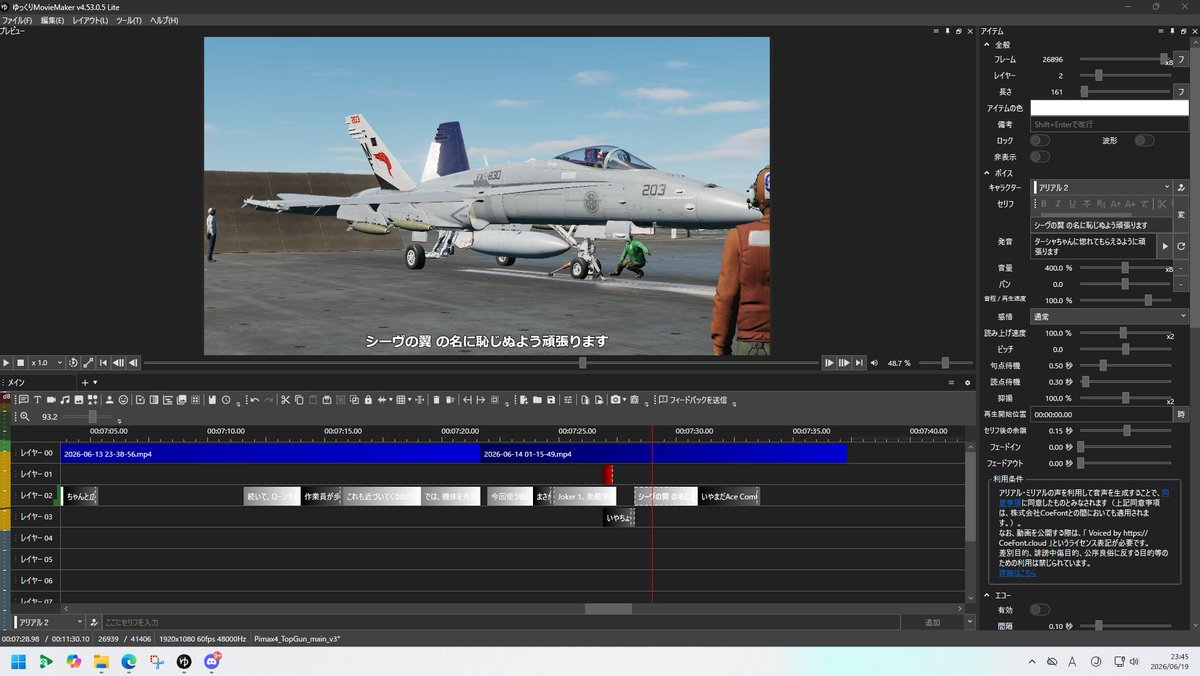Apply underline in the セリフ editor toolbar

coord(1073,203)
